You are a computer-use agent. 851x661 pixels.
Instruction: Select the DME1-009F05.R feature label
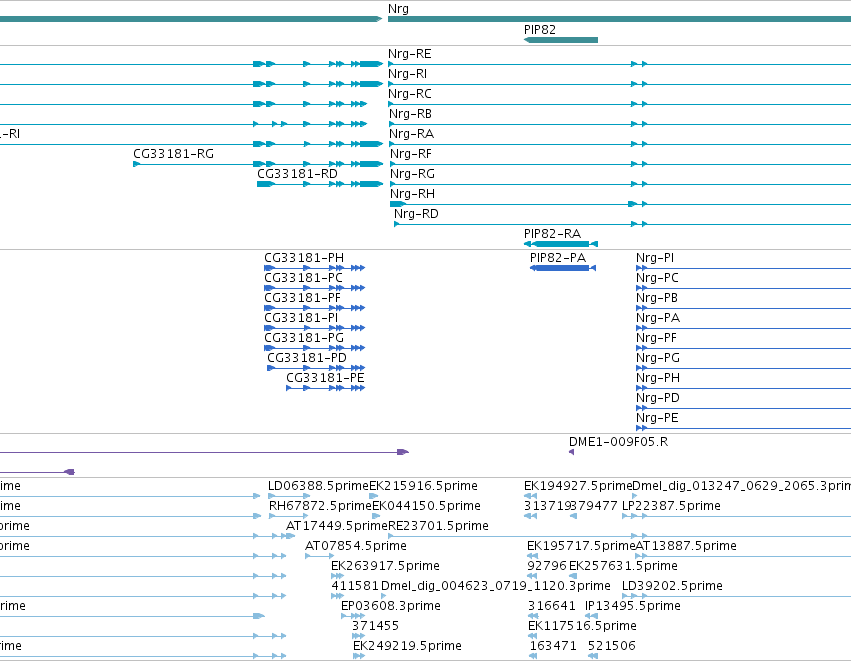pos(618,442)
